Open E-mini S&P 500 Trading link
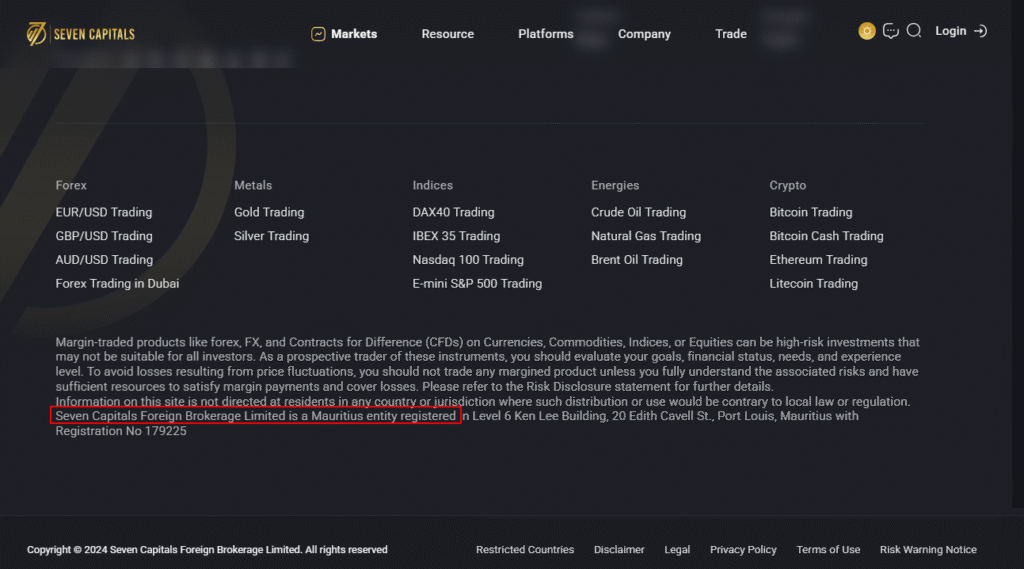1024x569 pixels. click(x=477, y=284)
